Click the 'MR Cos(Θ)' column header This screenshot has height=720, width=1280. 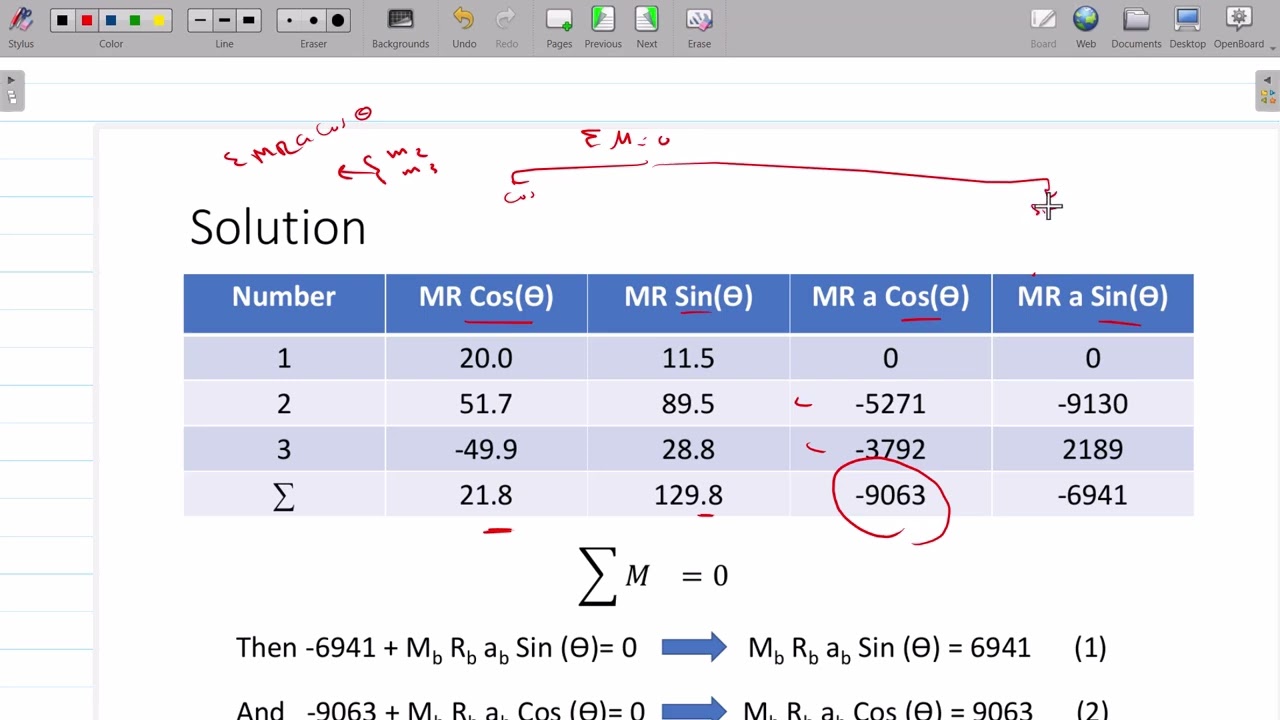(x=486, y=297)
